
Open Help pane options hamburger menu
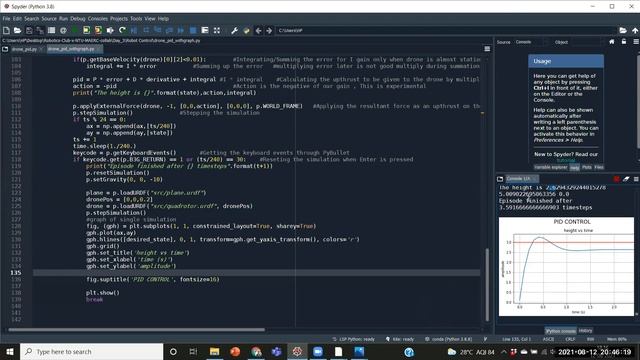tap(636, 42)
